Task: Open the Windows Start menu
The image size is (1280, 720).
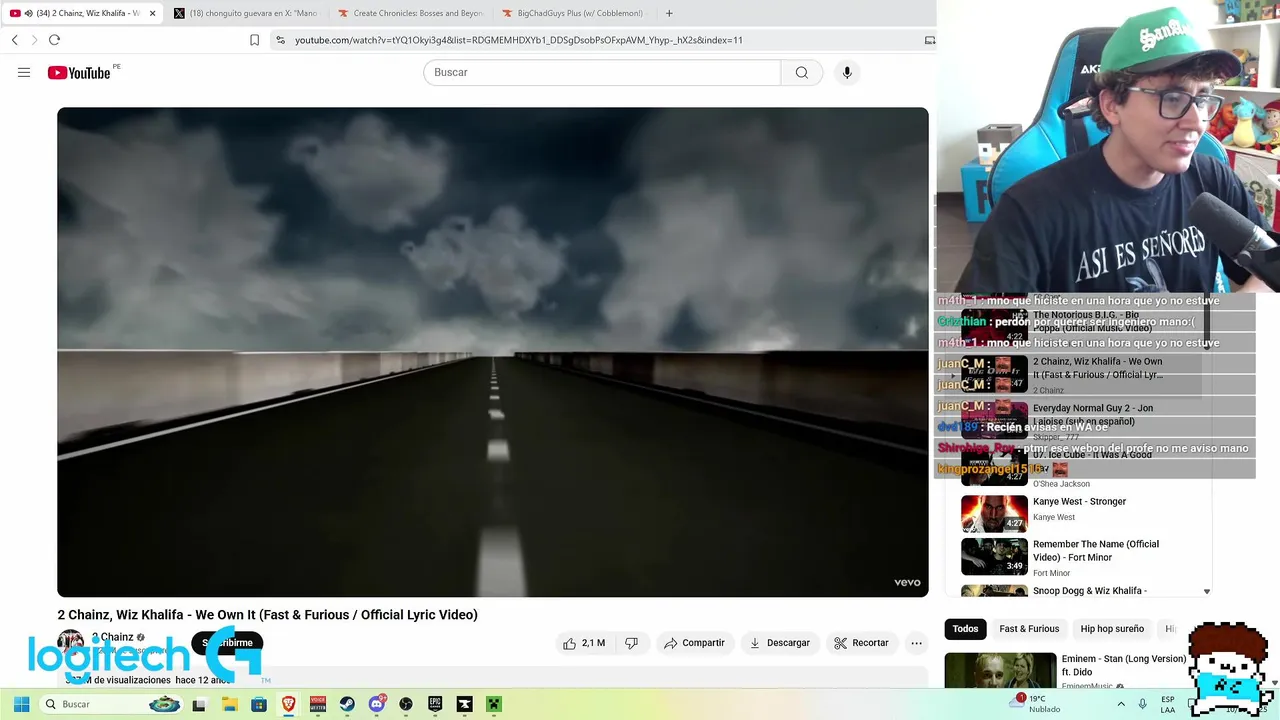Action: coord(21,704)
